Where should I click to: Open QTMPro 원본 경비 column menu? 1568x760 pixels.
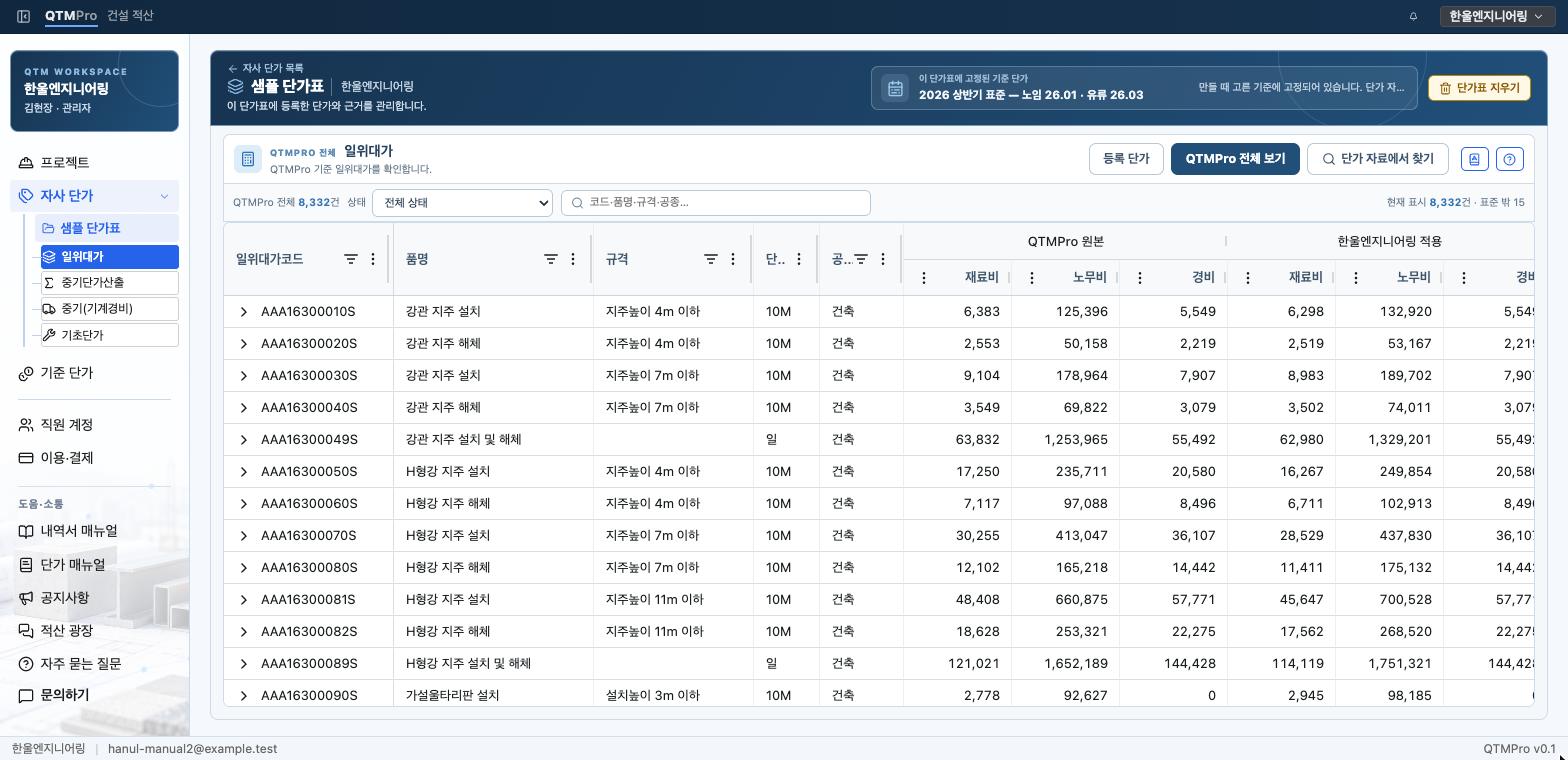[1140, 277]
